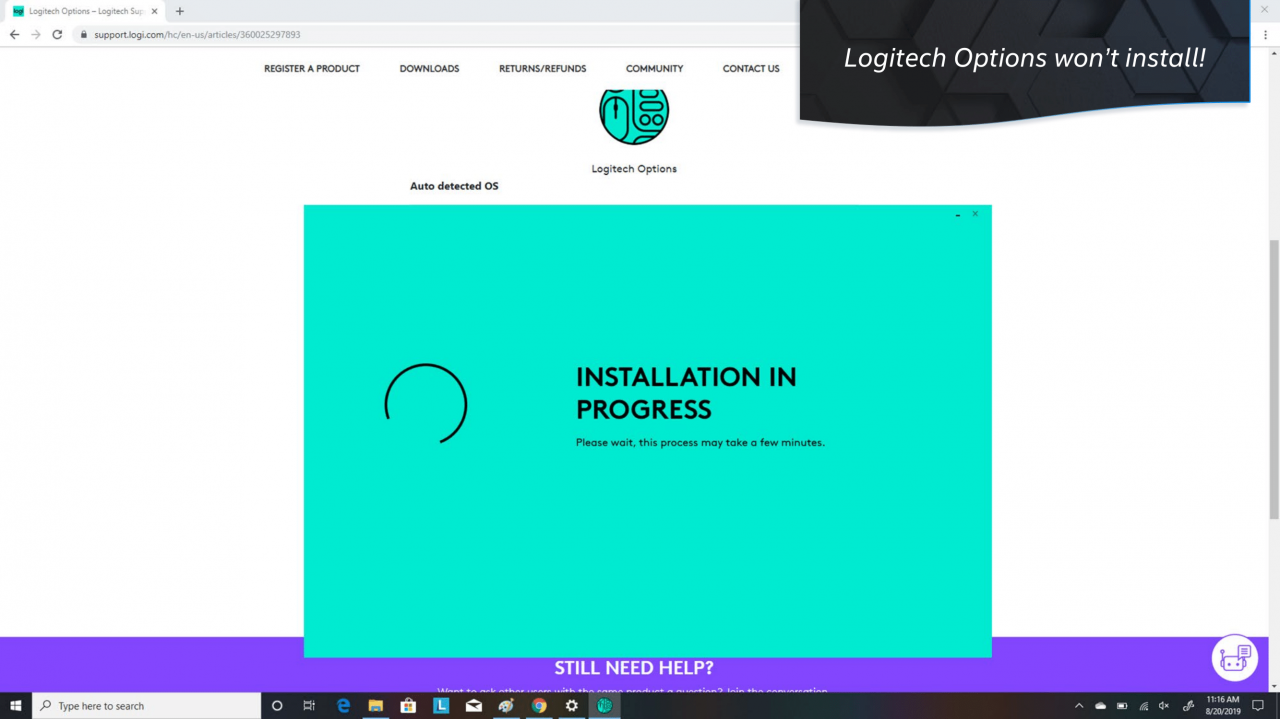The height and width of the screenshot is (719, 1280).
Task: Open the RETURNS/REFUNDS menu item
Action: (x=542, y=69)
